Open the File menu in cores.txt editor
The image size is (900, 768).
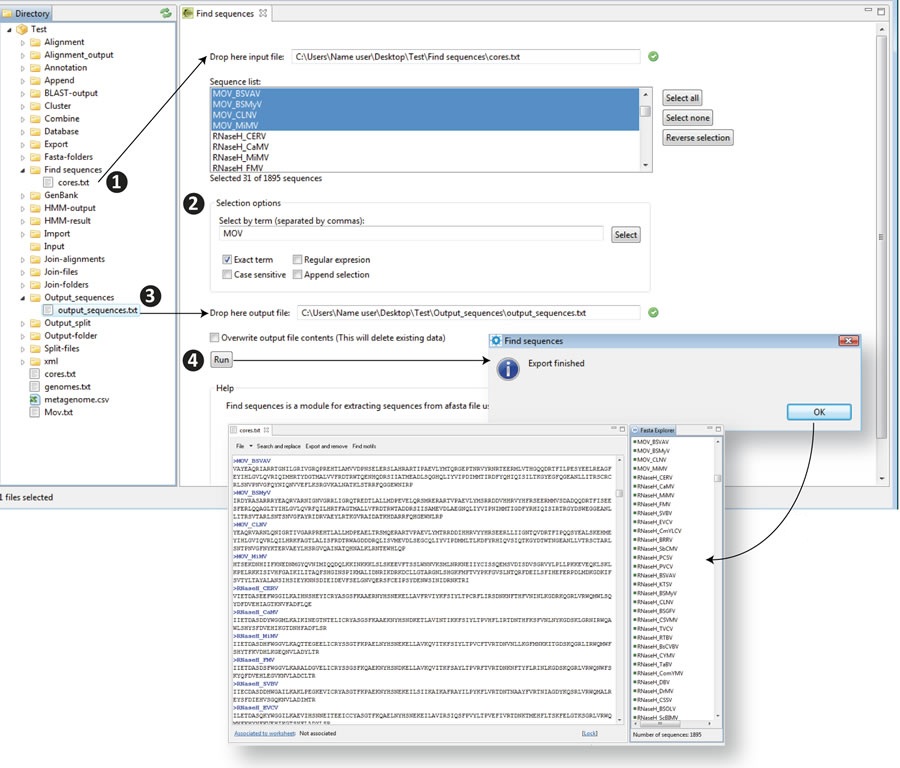(x=240, y=445)
